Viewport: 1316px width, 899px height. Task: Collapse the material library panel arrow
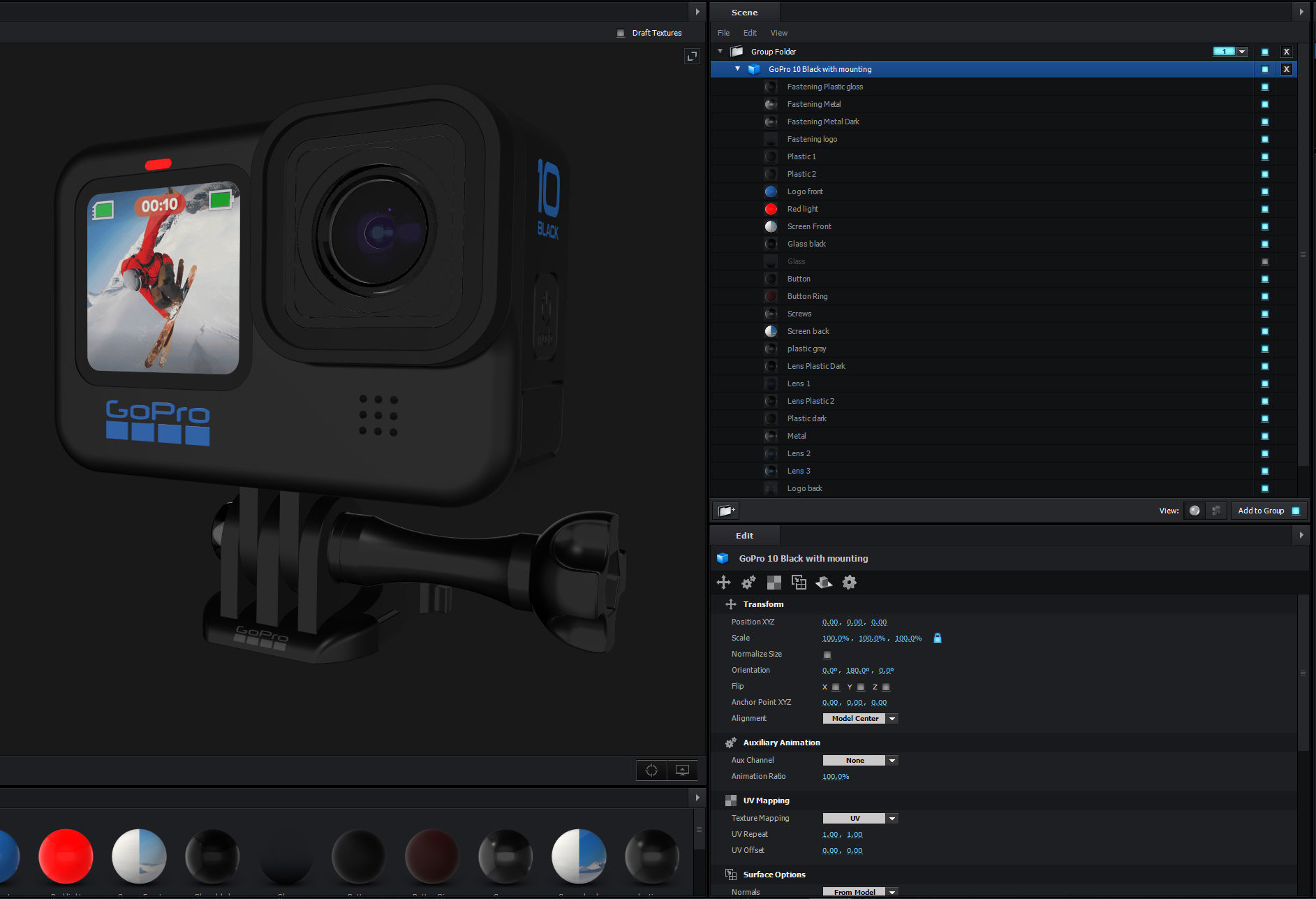click(x=697, y=797)
